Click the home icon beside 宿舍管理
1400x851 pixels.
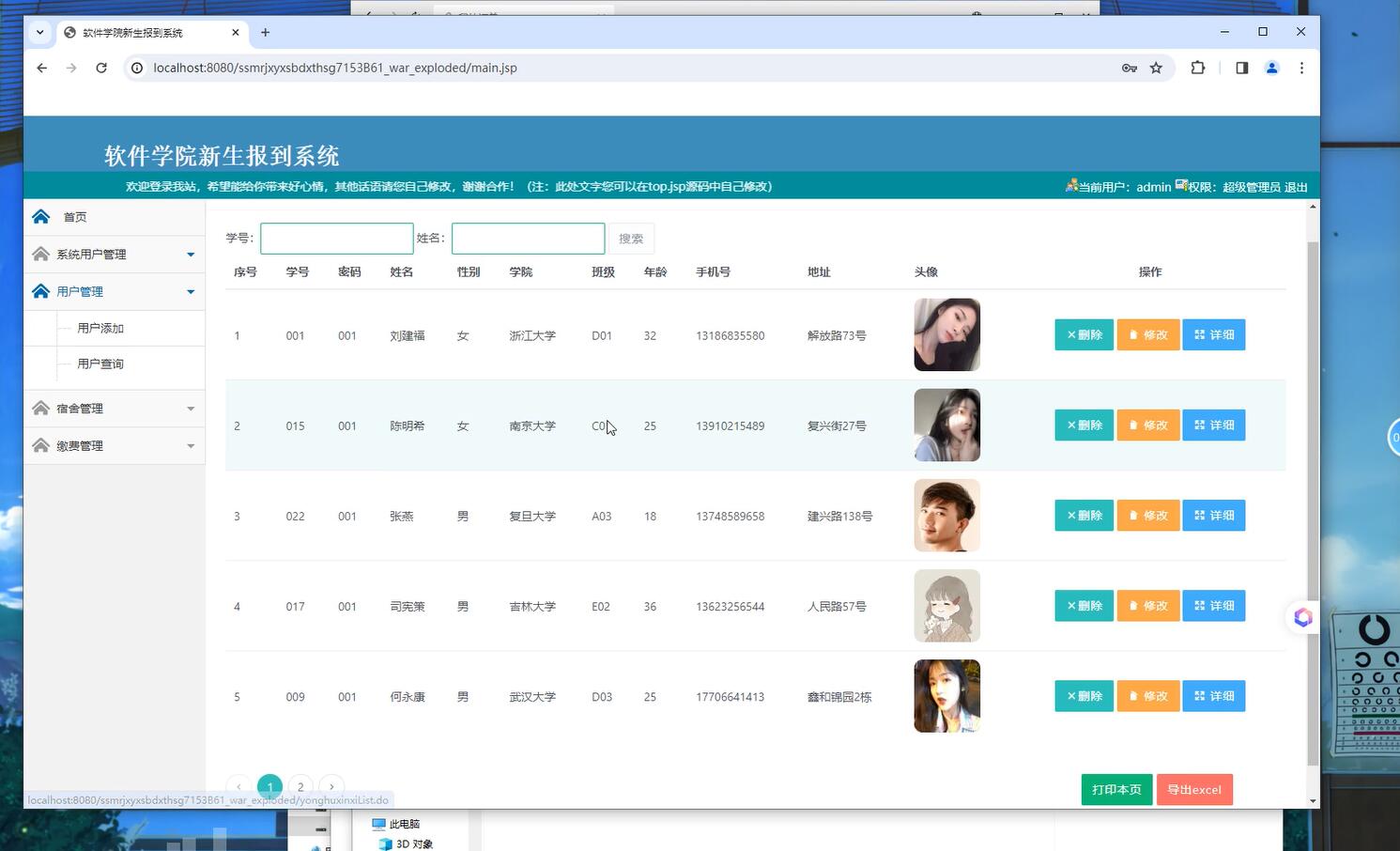(41, 408)
